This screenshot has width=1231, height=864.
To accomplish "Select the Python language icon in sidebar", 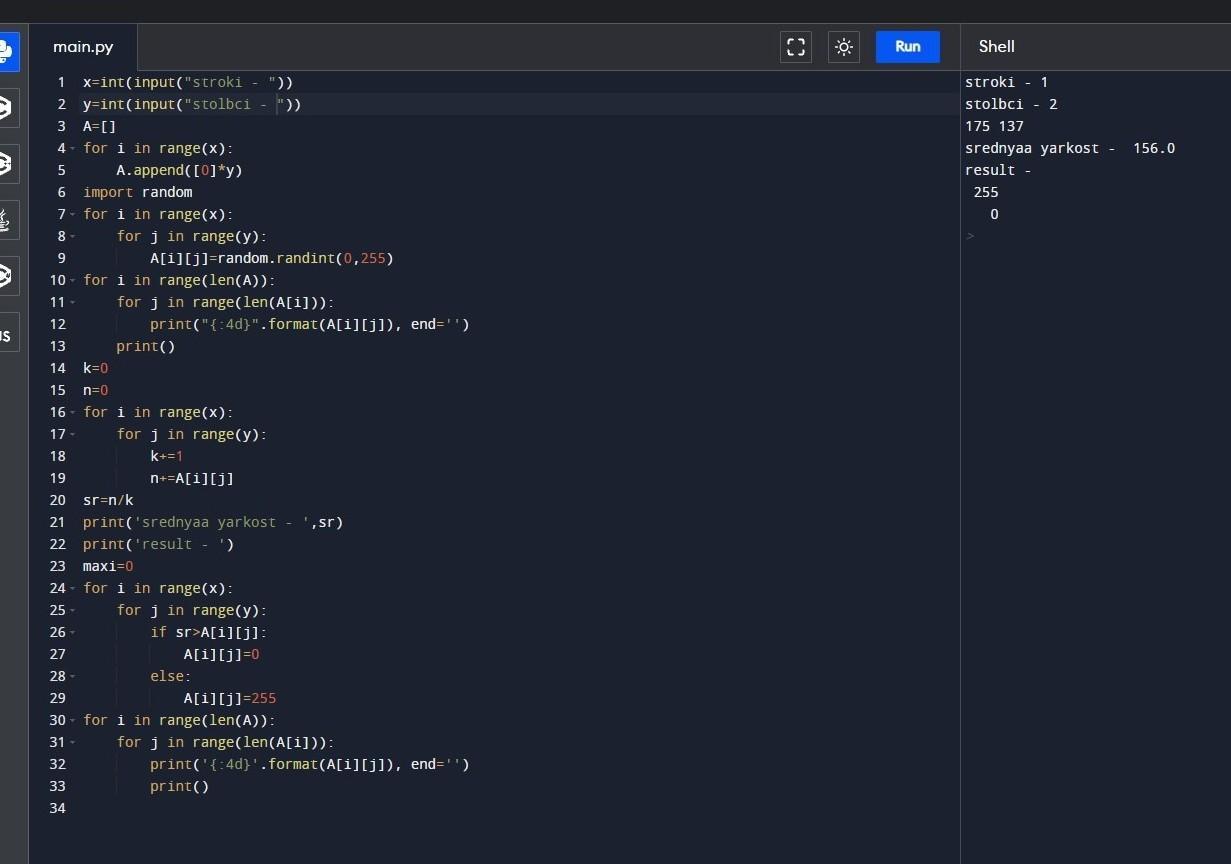I will [x=6, y=50].
